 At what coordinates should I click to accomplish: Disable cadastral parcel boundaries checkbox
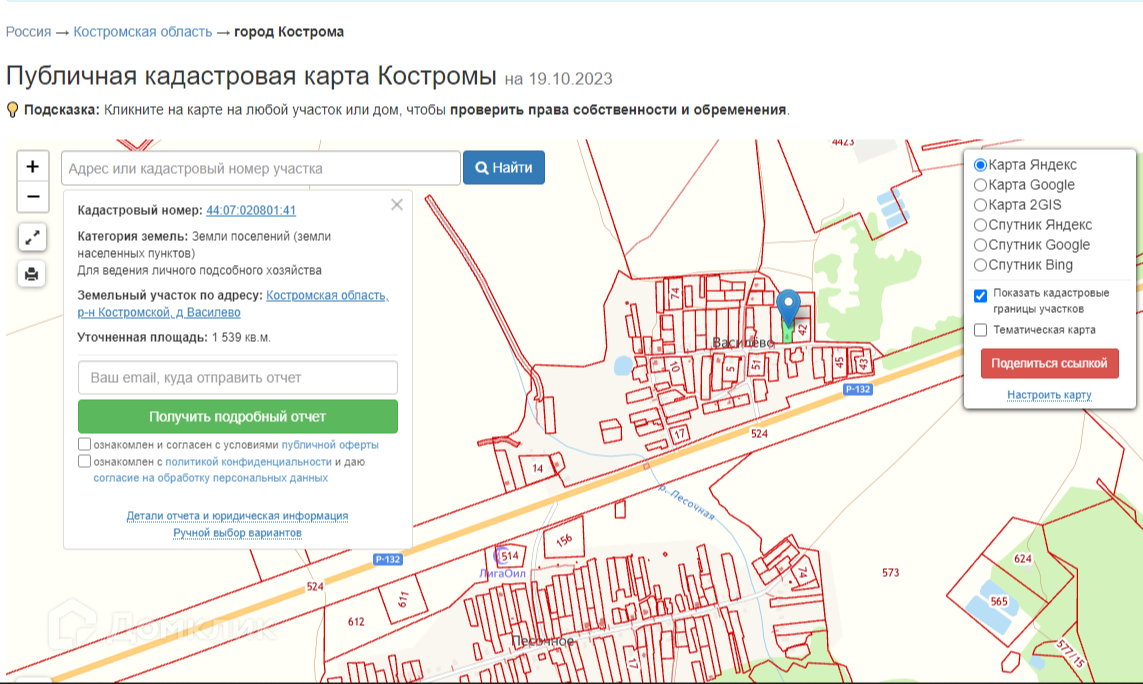pos(981,296)
